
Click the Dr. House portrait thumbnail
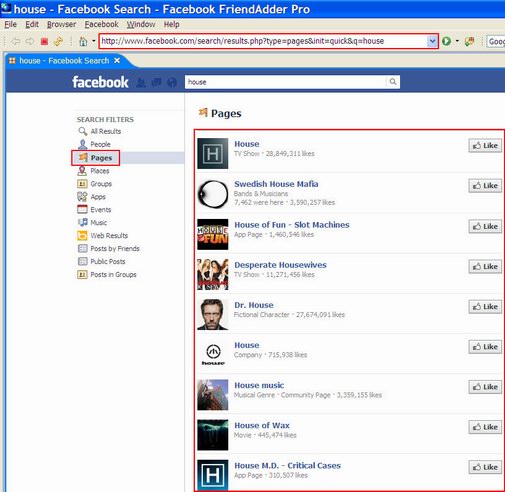click(x=213, y=315)
